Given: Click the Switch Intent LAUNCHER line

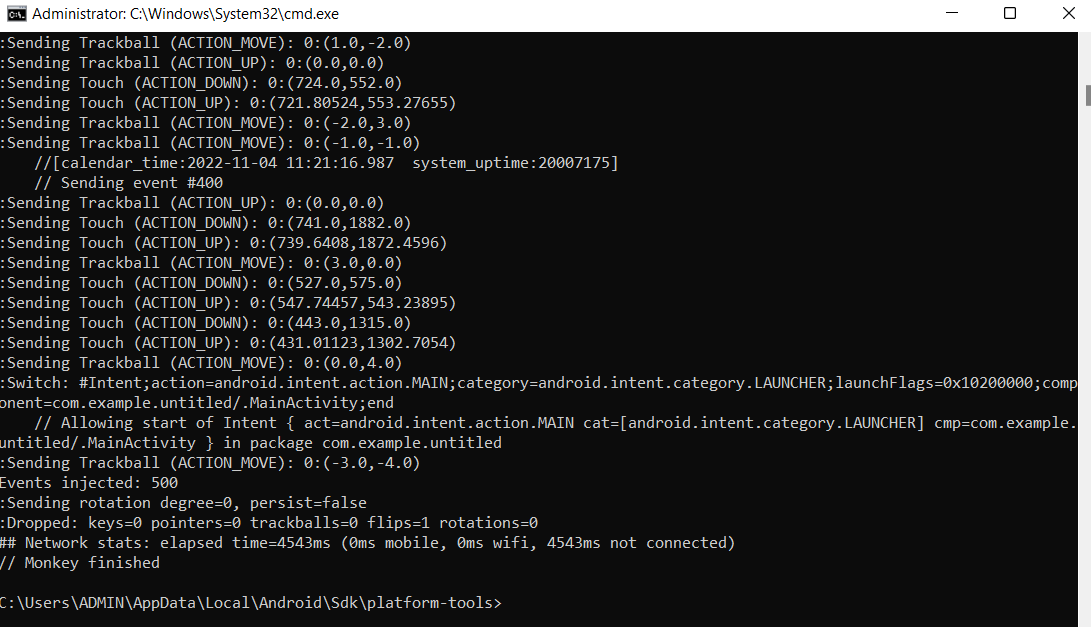Looking at the screenshot, I should [400, 382].
